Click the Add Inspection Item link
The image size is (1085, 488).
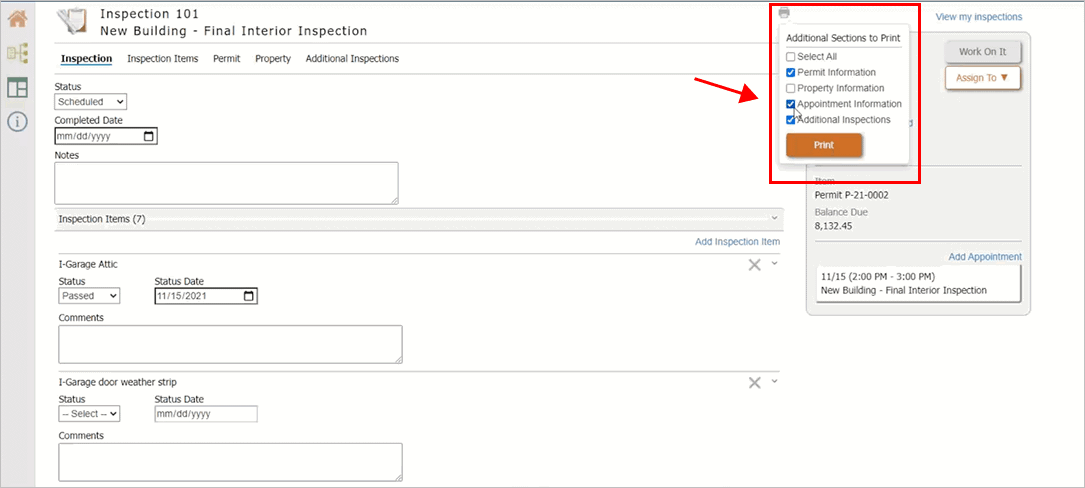(x=737, y=242)
